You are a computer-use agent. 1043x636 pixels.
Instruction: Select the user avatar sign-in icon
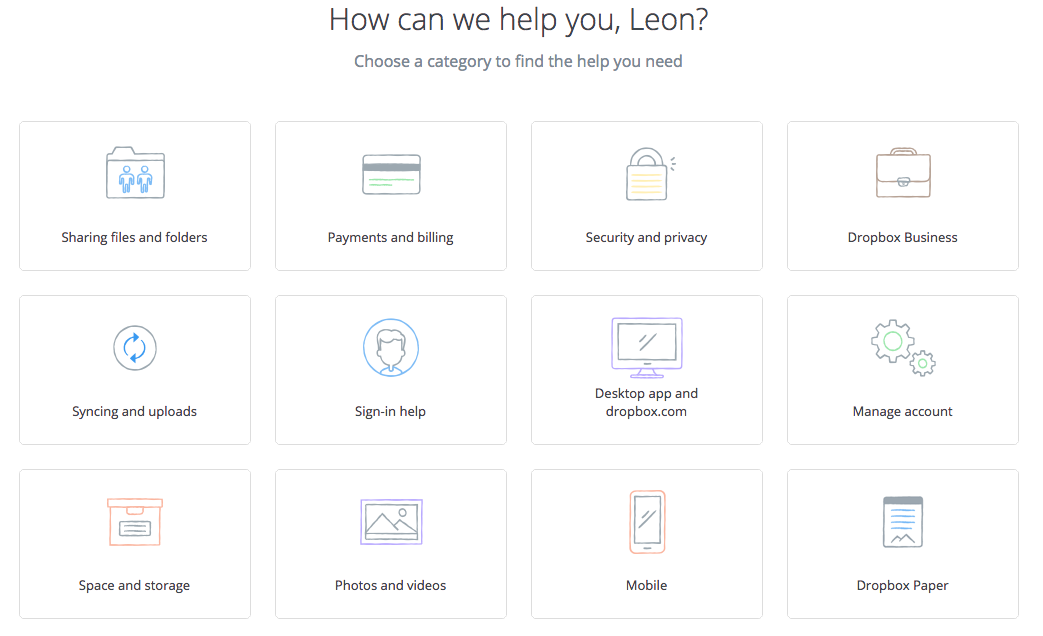391,347
